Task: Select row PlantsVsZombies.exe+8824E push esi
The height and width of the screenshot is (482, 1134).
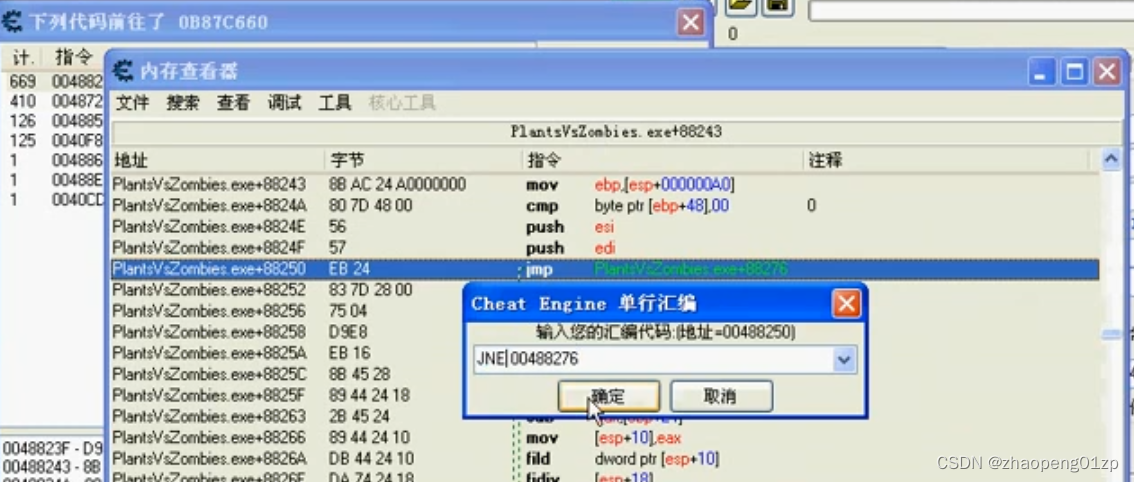Action: tap(605, 227)
